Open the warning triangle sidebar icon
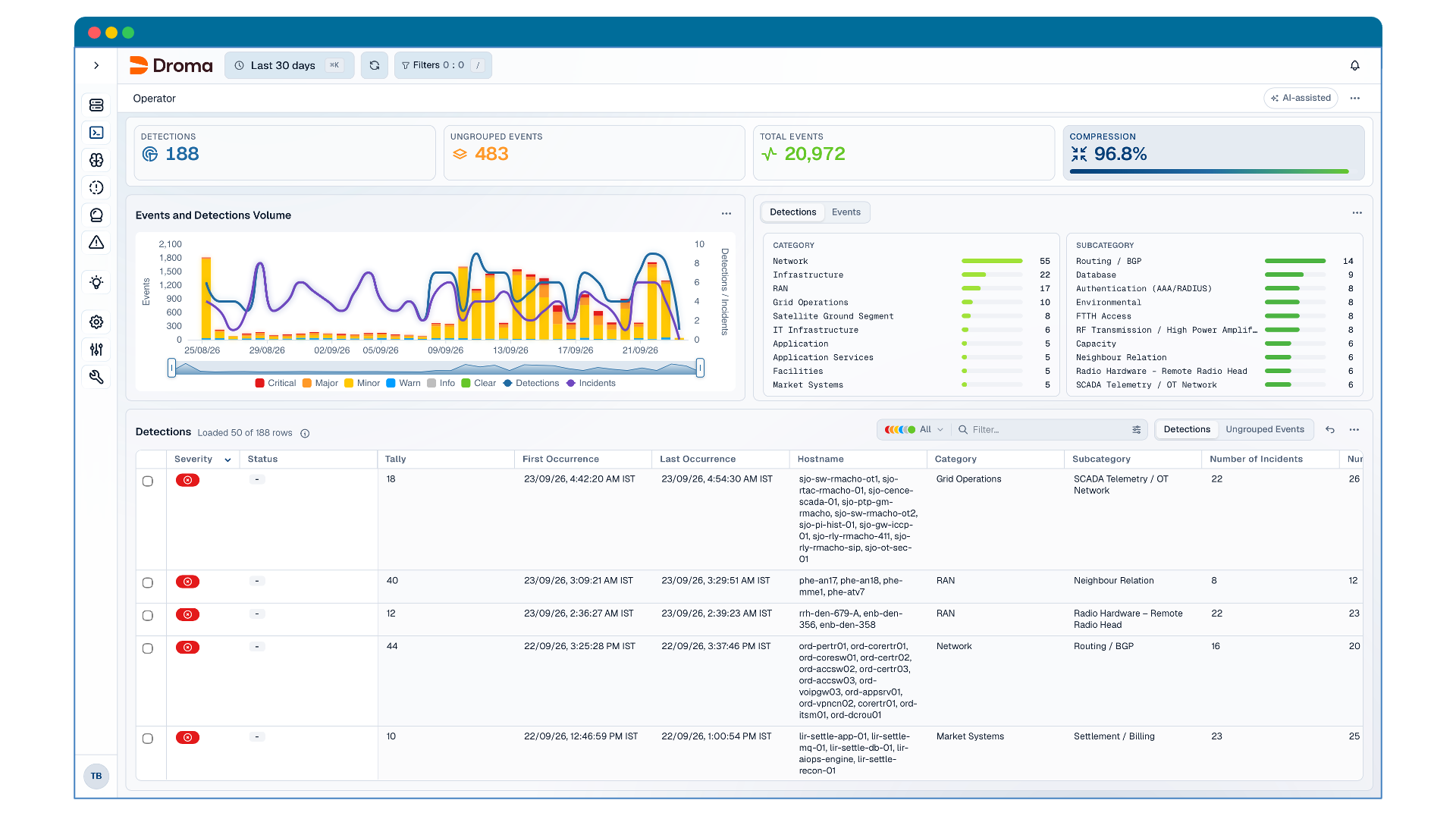 [x=96, y=243]
